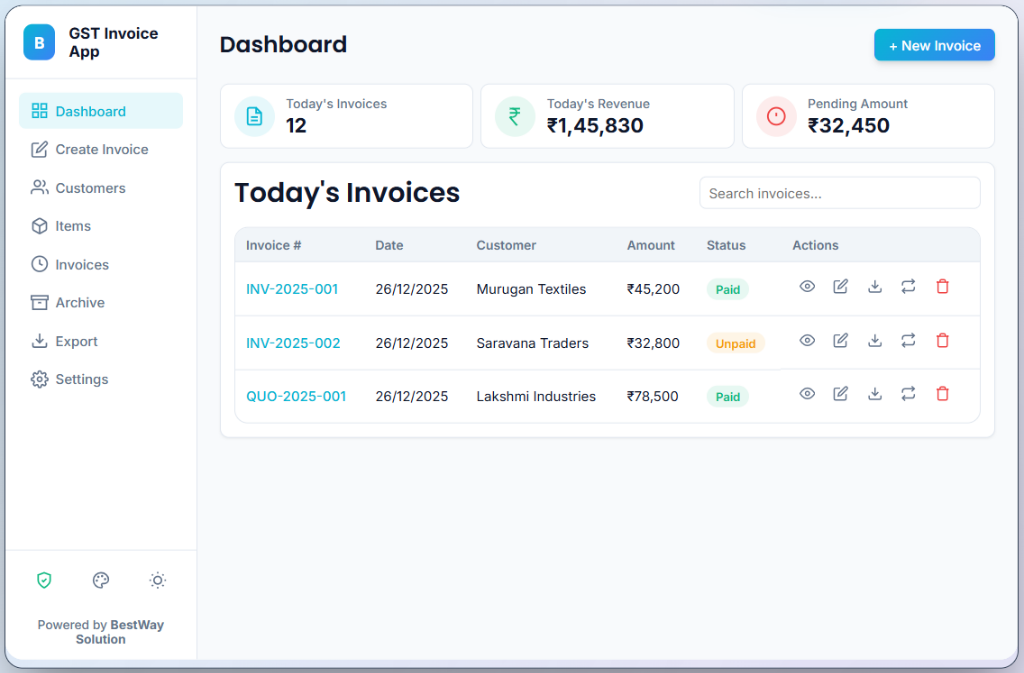Screen dimensions: 1024x673
Task: Click Paid badge for Lakshmi Industries
Action: (728, 397)
